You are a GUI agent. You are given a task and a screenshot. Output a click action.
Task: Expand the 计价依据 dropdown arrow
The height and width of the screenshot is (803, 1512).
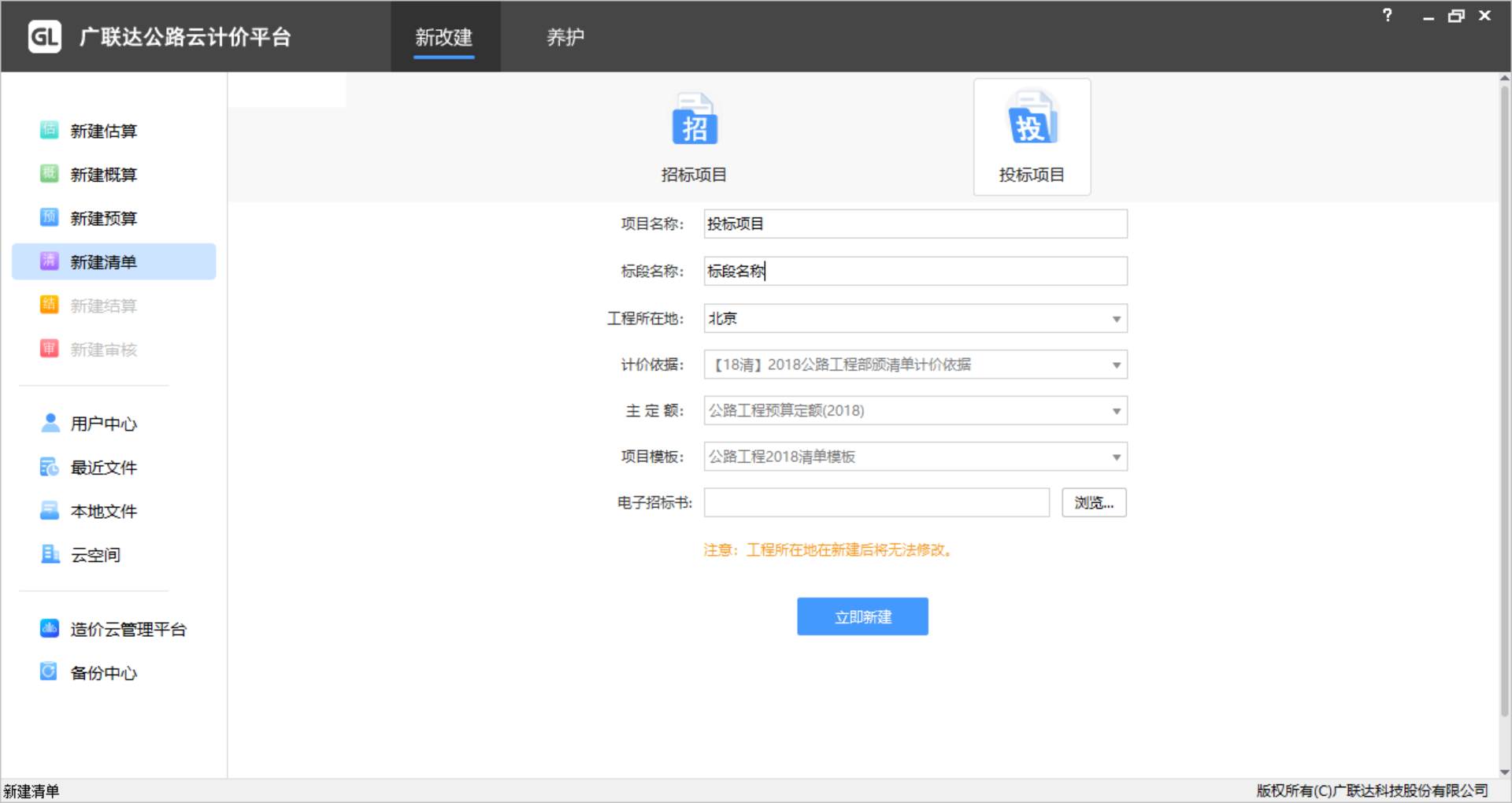pos(1116,365)
